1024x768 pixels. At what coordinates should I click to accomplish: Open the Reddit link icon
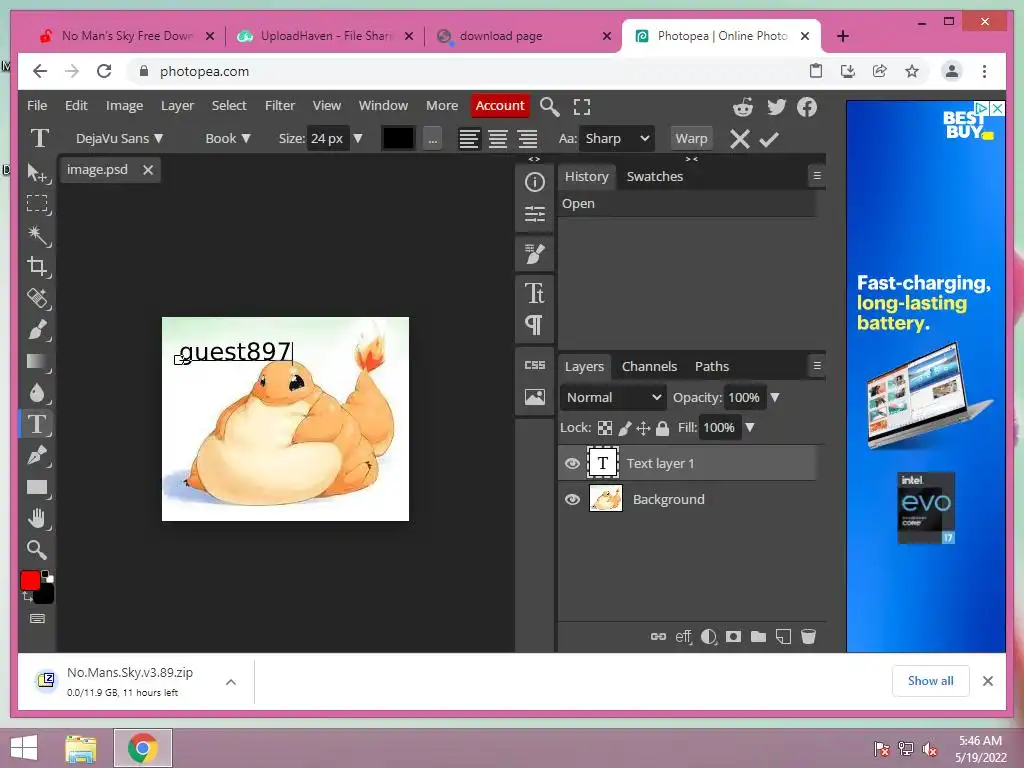click(743, 106)
